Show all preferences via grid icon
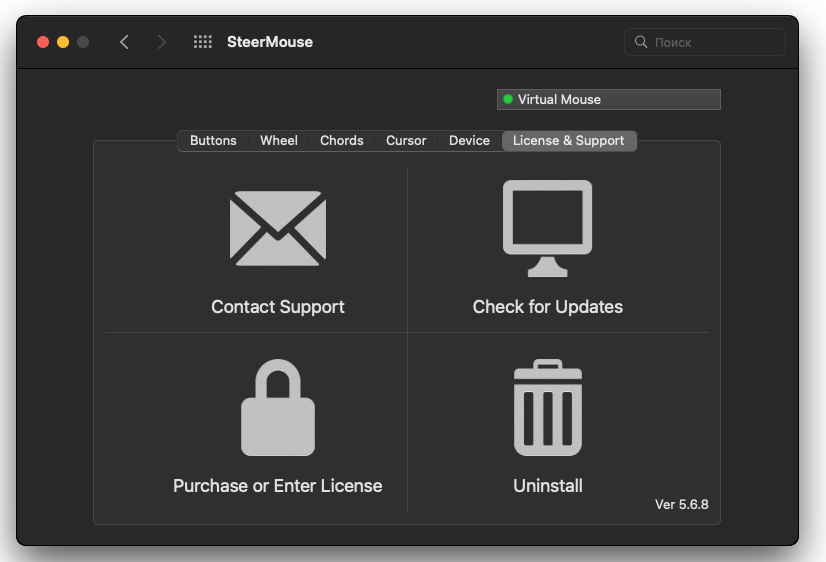The height and width of the screenshot is (562, 826). point(203,42)
